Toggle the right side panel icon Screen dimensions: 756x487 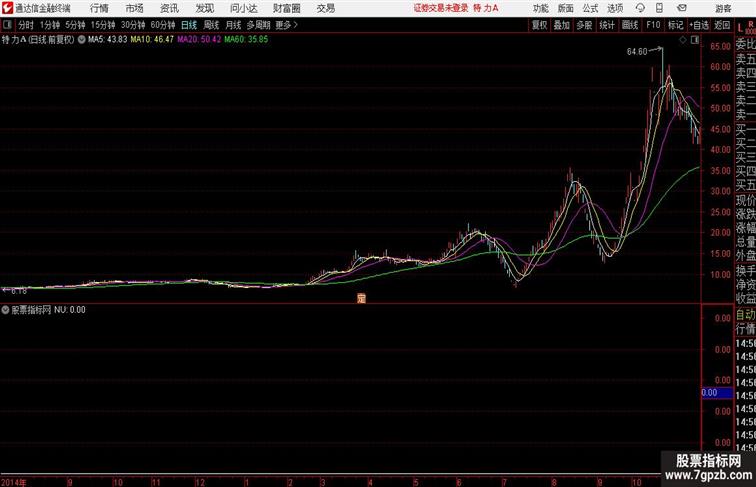point(695,40)
